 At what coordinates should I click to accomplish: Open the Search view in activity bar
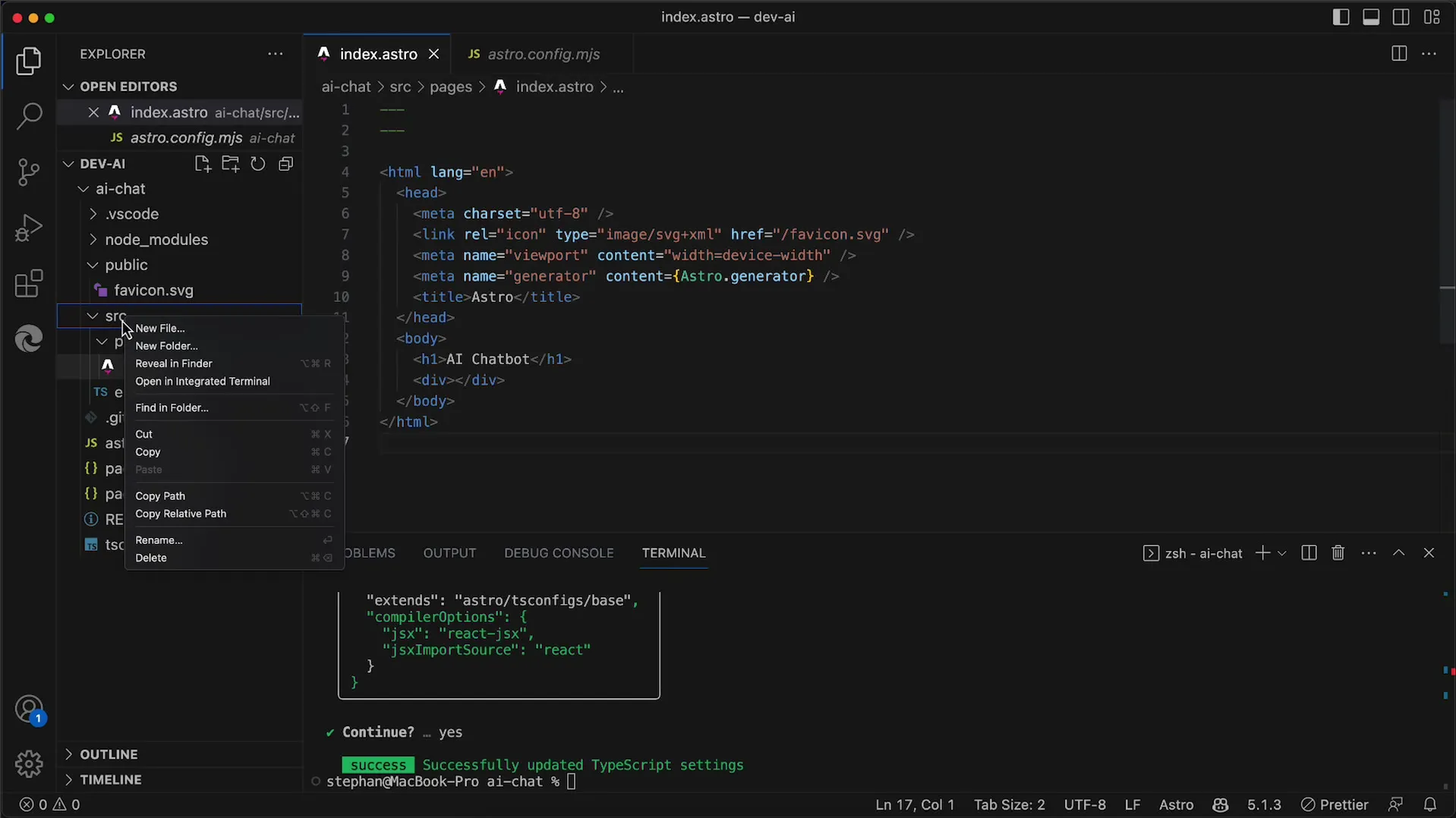29,117
